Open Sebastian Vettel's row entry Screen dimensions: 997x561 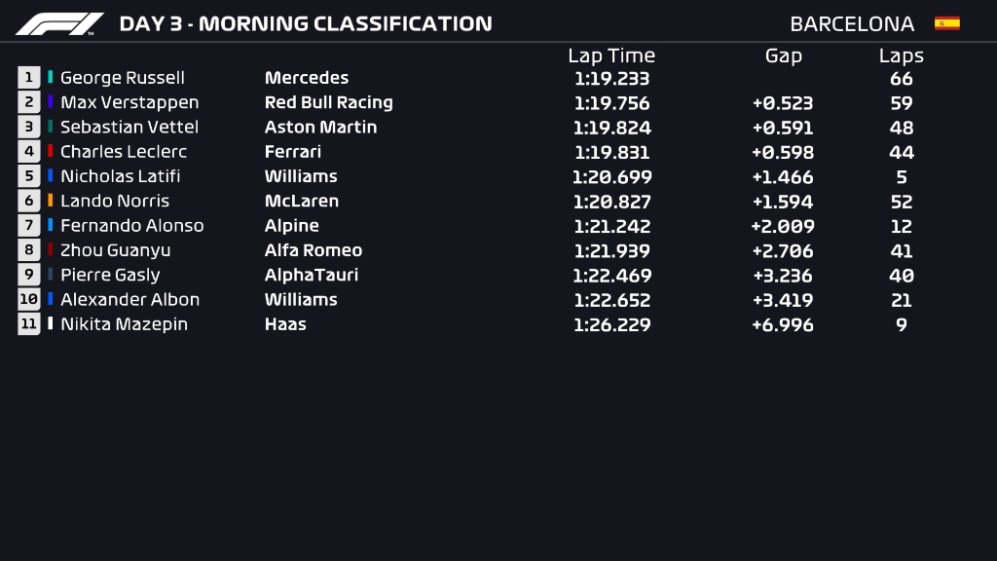(129, 127)
